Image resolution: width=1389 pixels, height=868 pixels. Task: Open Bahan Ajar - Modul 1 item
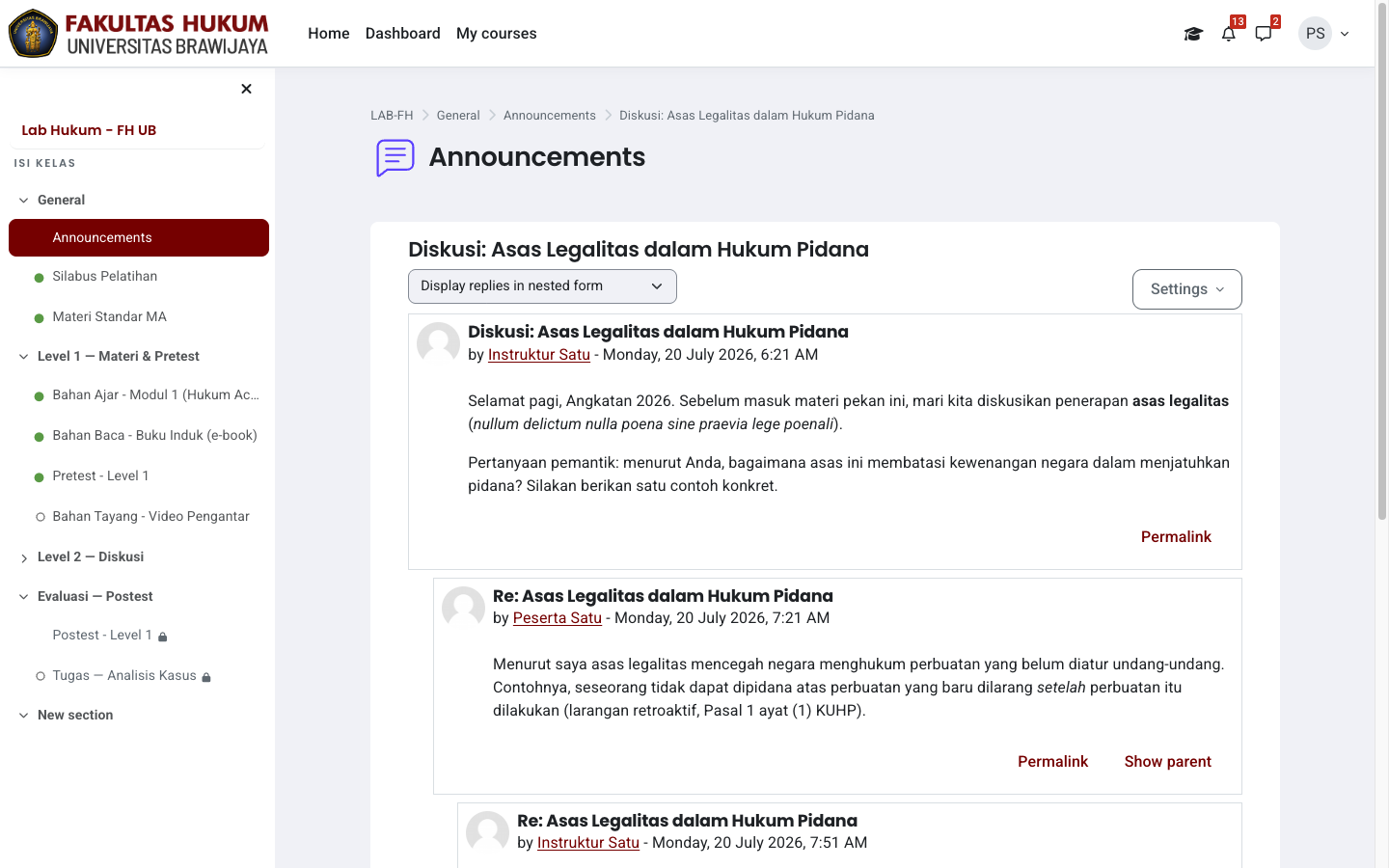pos(156,394)
